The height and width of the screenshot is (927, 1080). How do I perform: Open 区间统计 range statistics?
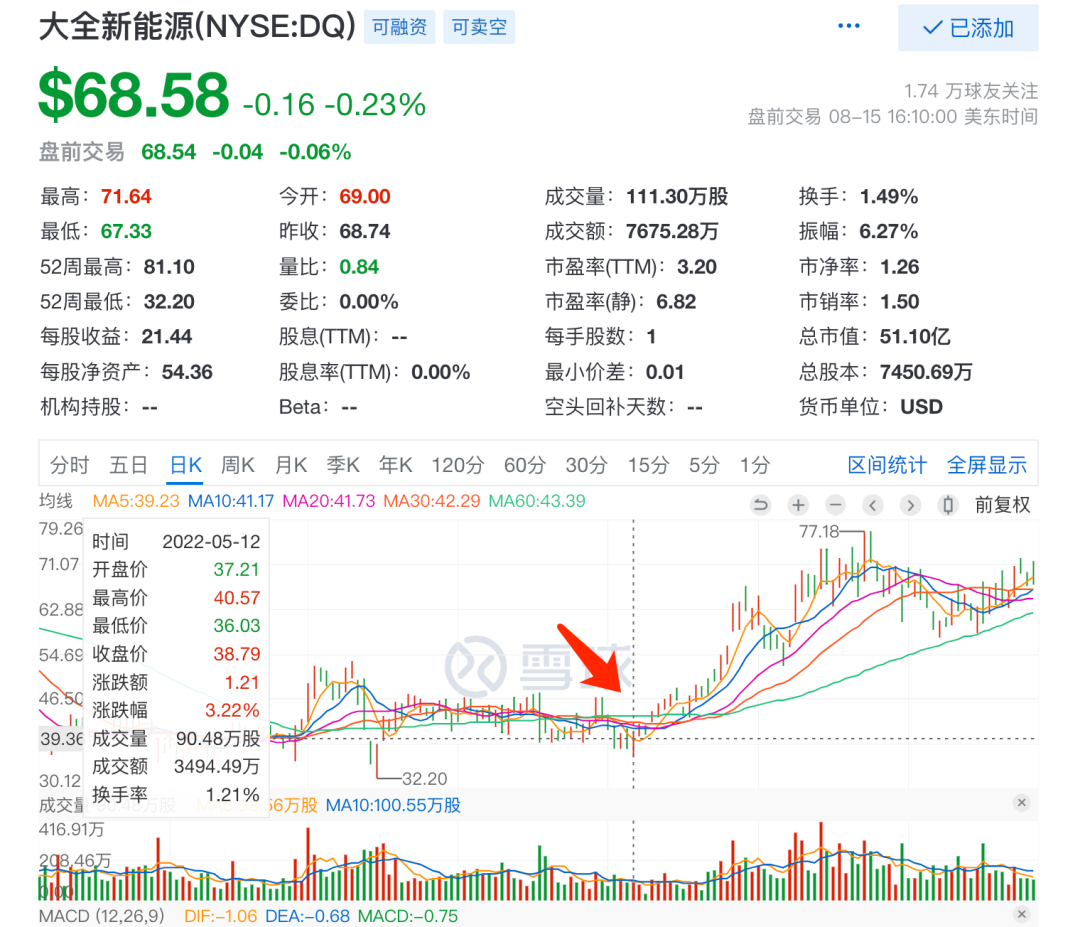coord(887,465)
